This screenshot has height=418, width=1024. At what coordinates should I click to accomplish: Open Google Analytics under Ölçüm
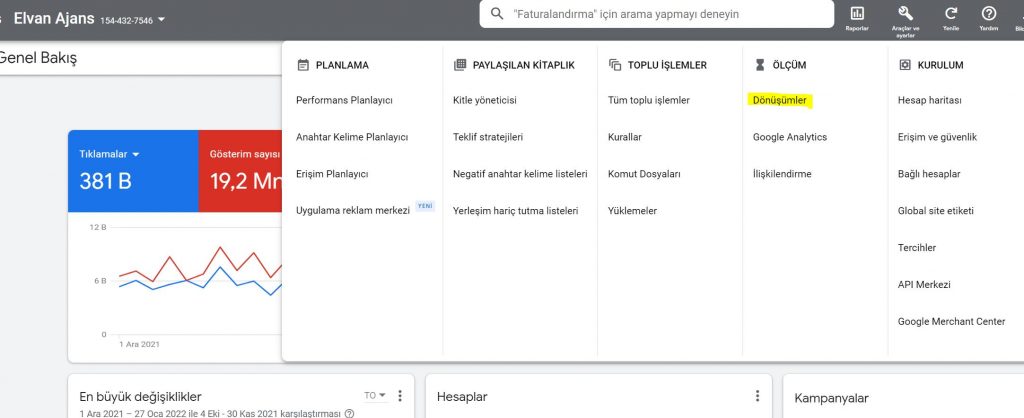coord(790,137)
